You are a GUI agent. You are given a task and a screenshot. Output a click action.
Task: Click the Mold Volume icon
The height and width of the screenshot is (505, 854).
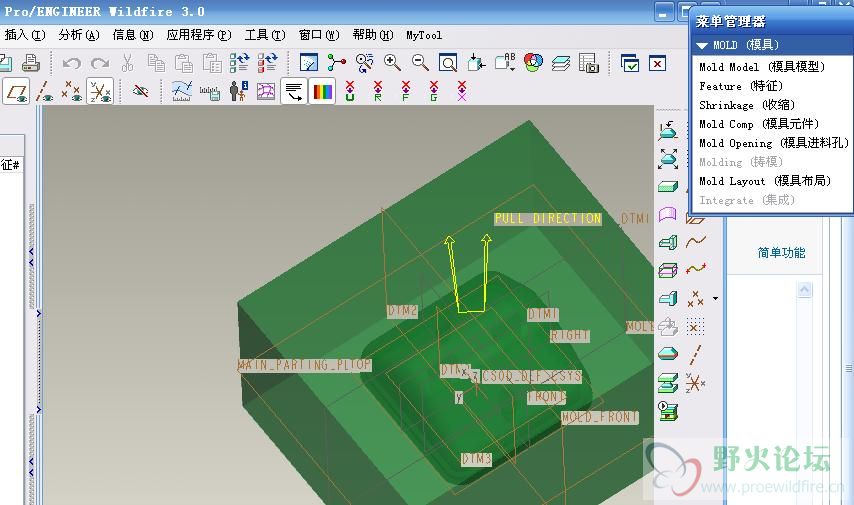tap(668, 242)
